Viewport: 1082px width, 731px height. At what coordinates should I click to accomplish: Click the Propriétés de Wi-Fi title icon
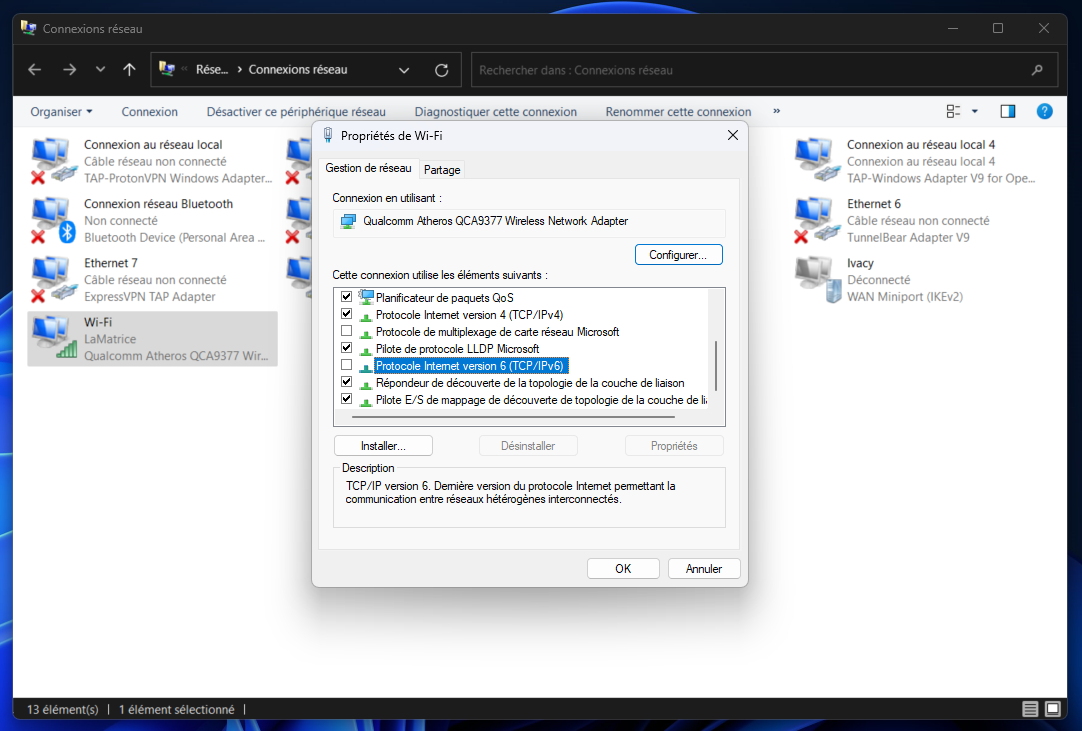328,135
